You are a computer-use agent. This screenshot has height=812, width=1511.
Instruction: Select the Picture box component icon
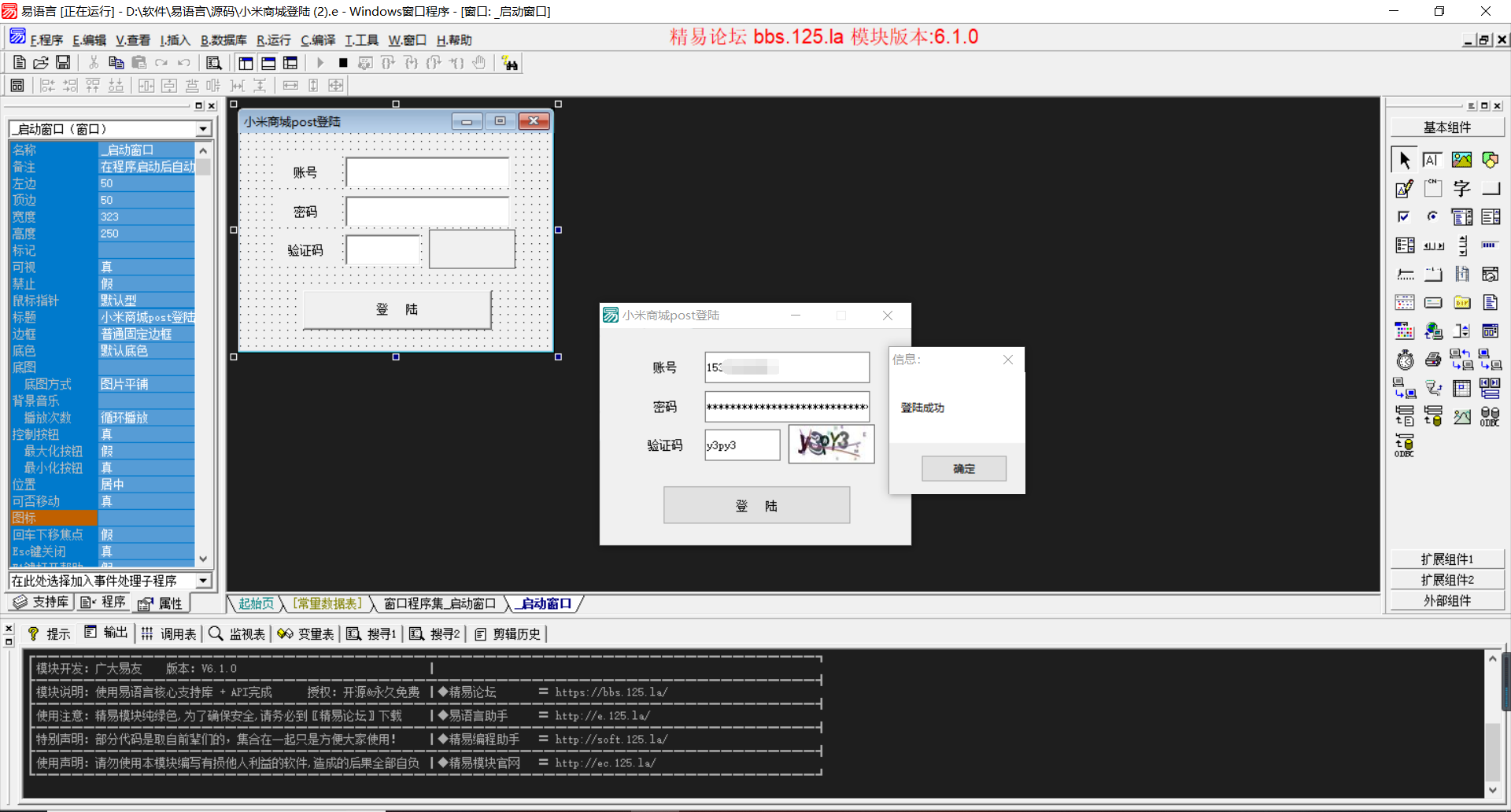(x=1461, y=160)
